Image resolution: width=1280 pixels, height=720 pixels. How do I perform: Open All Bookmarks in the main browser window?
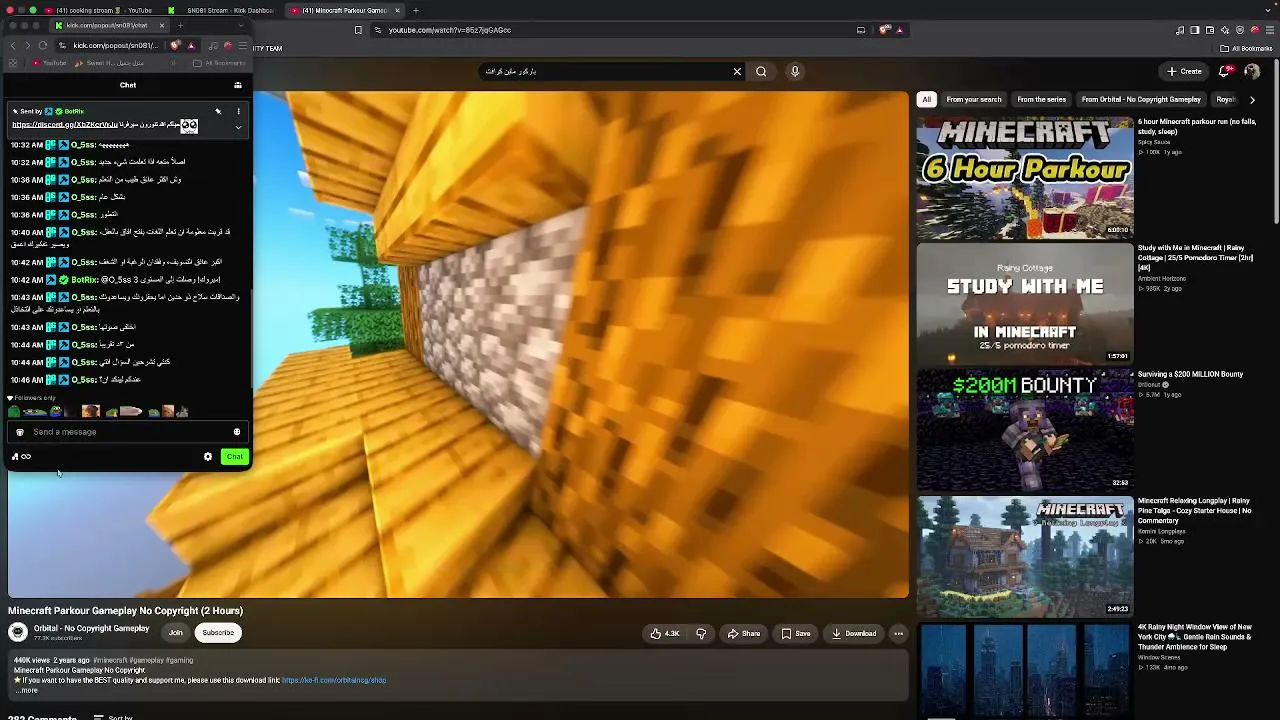click(1246, 48)
